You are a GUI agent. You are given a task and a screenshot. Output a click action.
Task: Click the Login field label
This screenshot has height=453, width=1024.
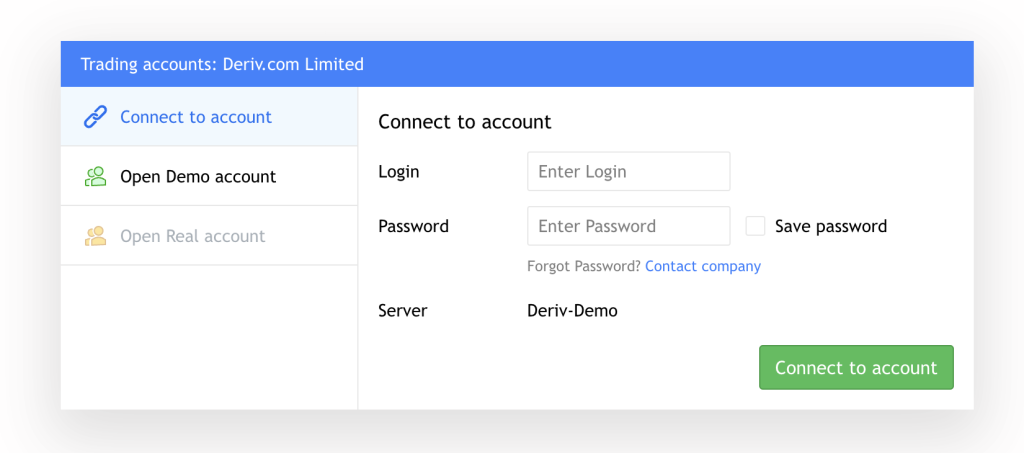pyautogui.click(x=399, y=171)
